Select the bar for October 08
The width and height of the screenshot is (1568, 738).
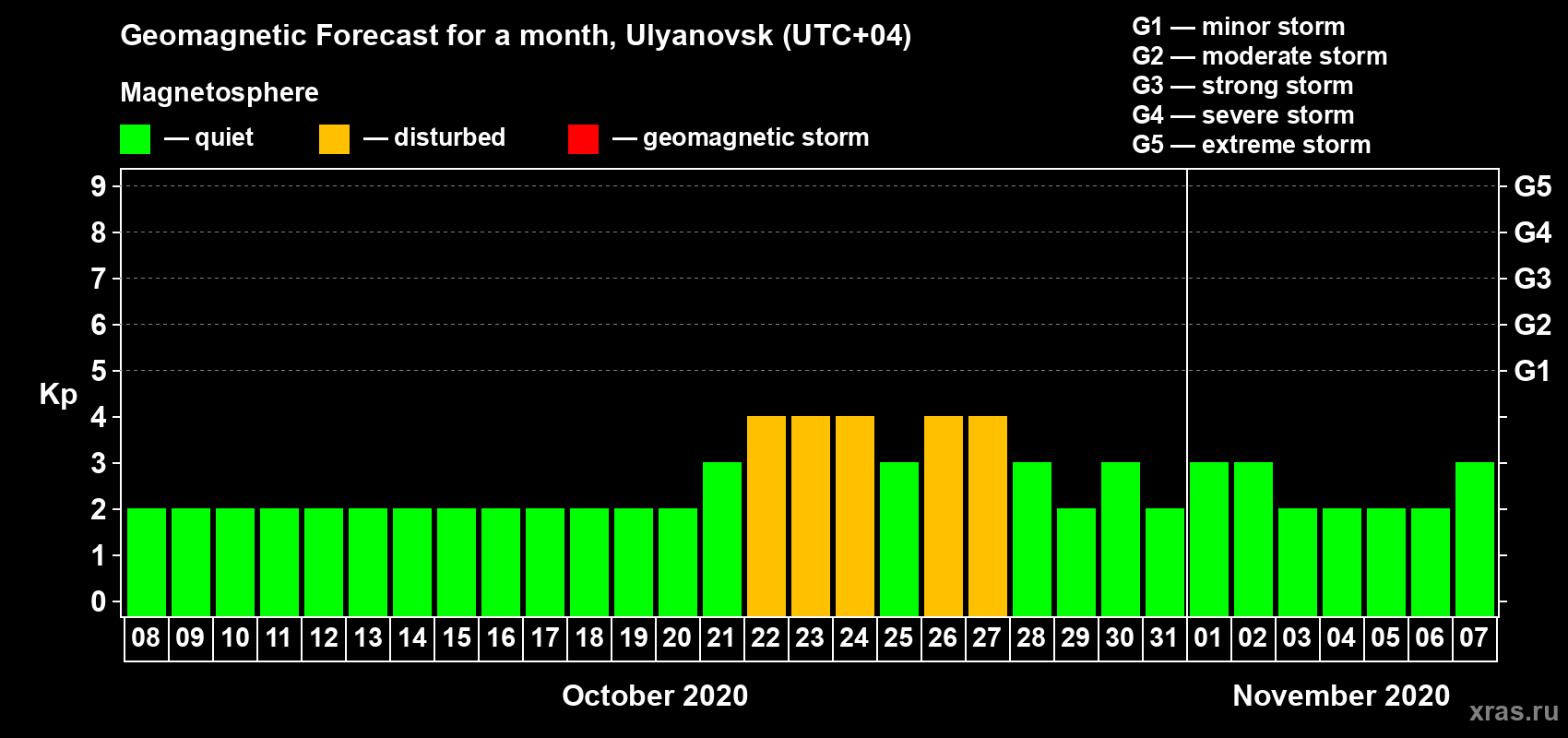coord(147,562)
